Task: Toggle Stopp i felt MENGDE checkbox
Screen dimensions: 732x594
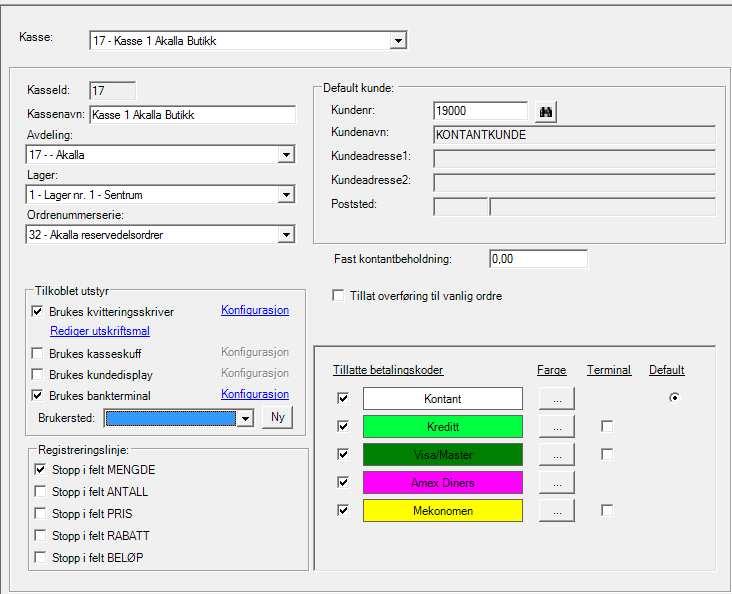Action: point(40,469)
